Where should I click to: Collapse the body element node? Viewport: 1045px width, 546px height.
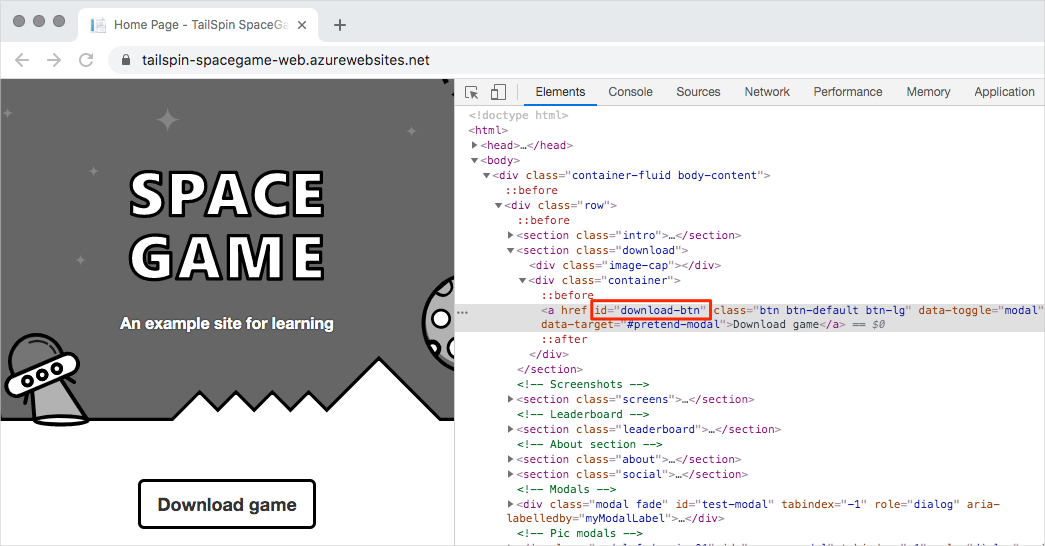pyautogui.click(x=475, y=160)
